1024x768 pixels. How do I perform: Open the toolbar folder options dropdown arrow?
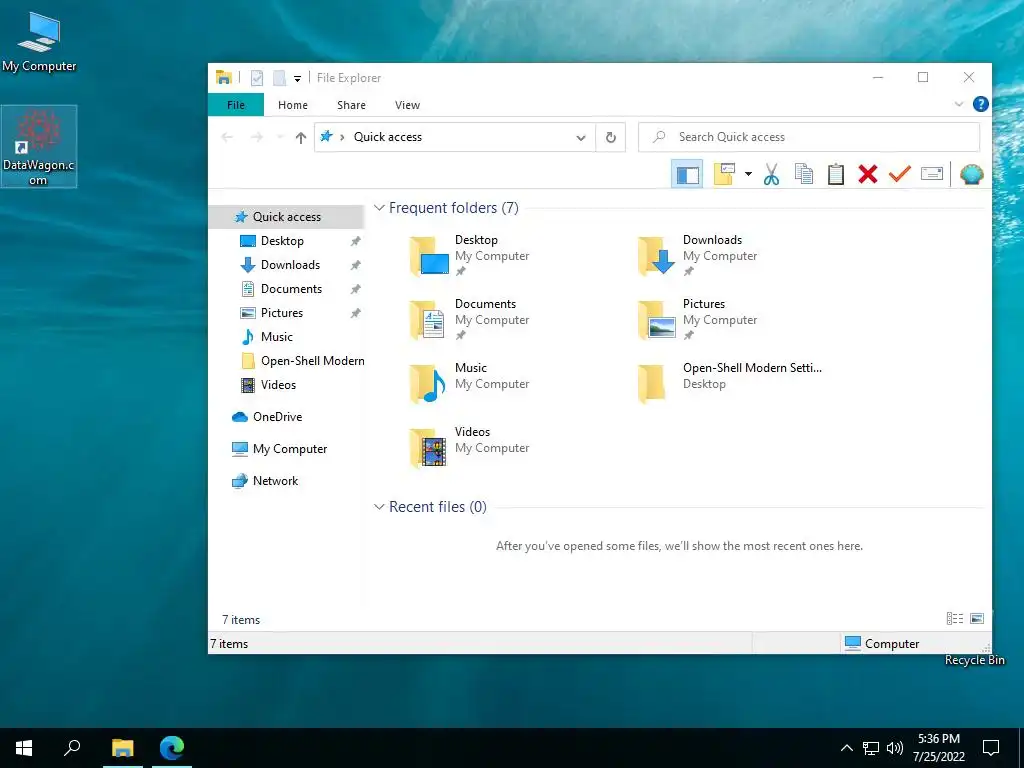coord(748,174)
